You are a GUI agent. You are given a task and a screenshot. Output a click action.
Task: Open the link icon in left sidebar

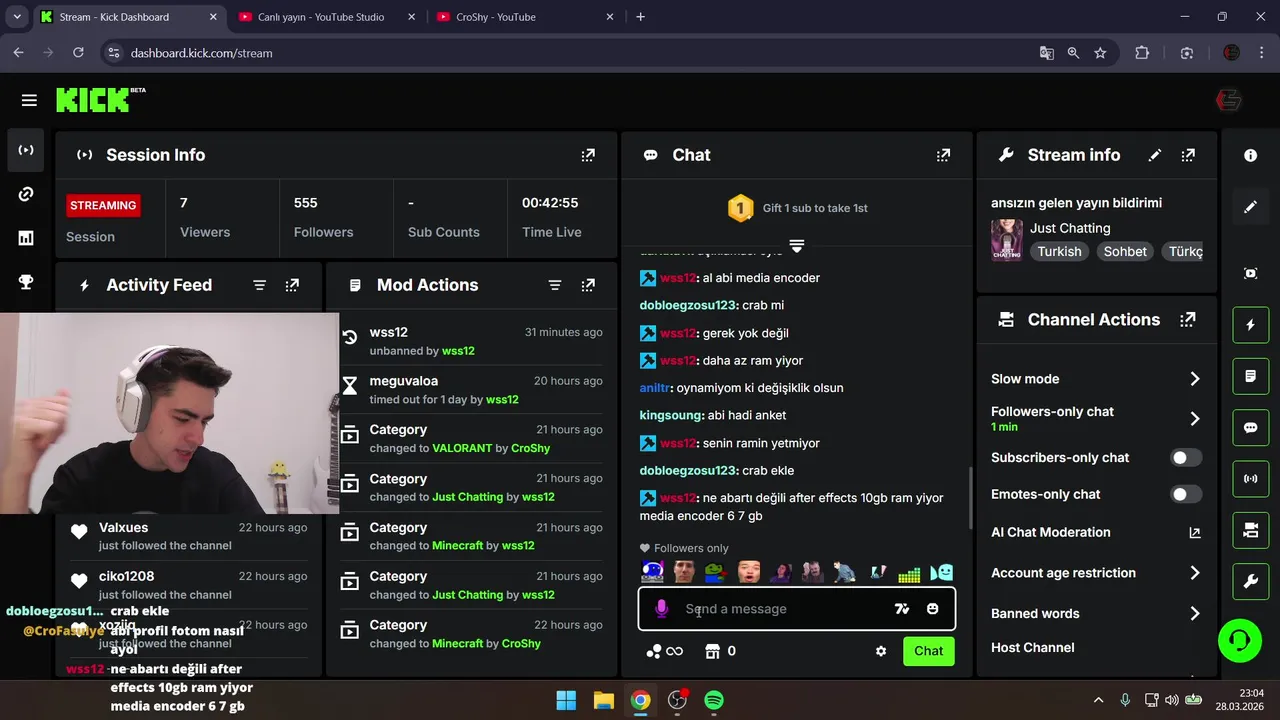(26, 194)
